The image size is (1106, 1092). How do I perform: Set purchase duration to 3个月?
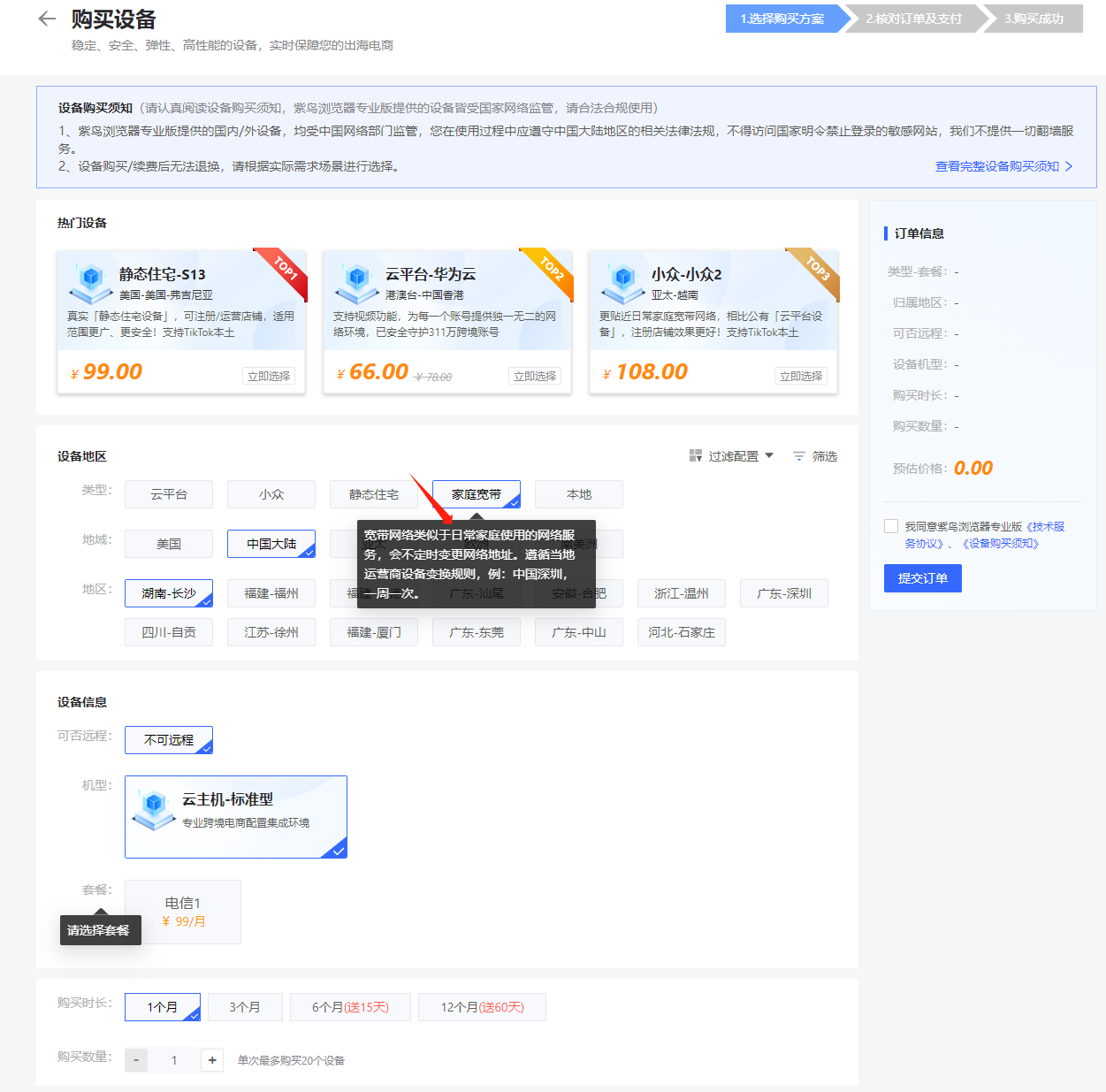click(245, 1007)
